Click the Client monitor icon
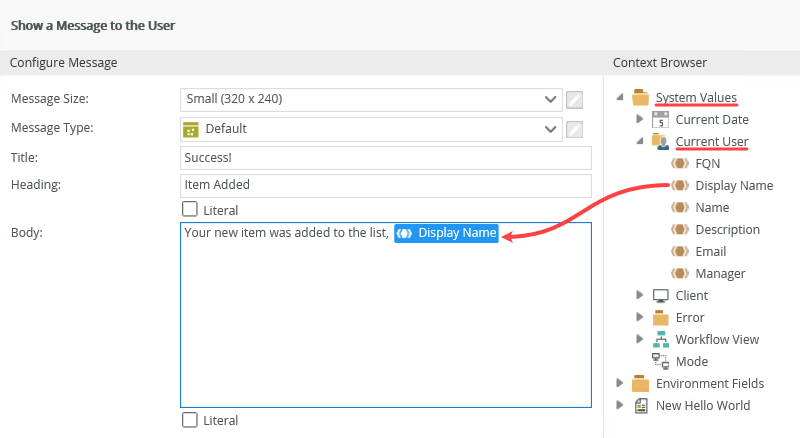 click(660, 296)
